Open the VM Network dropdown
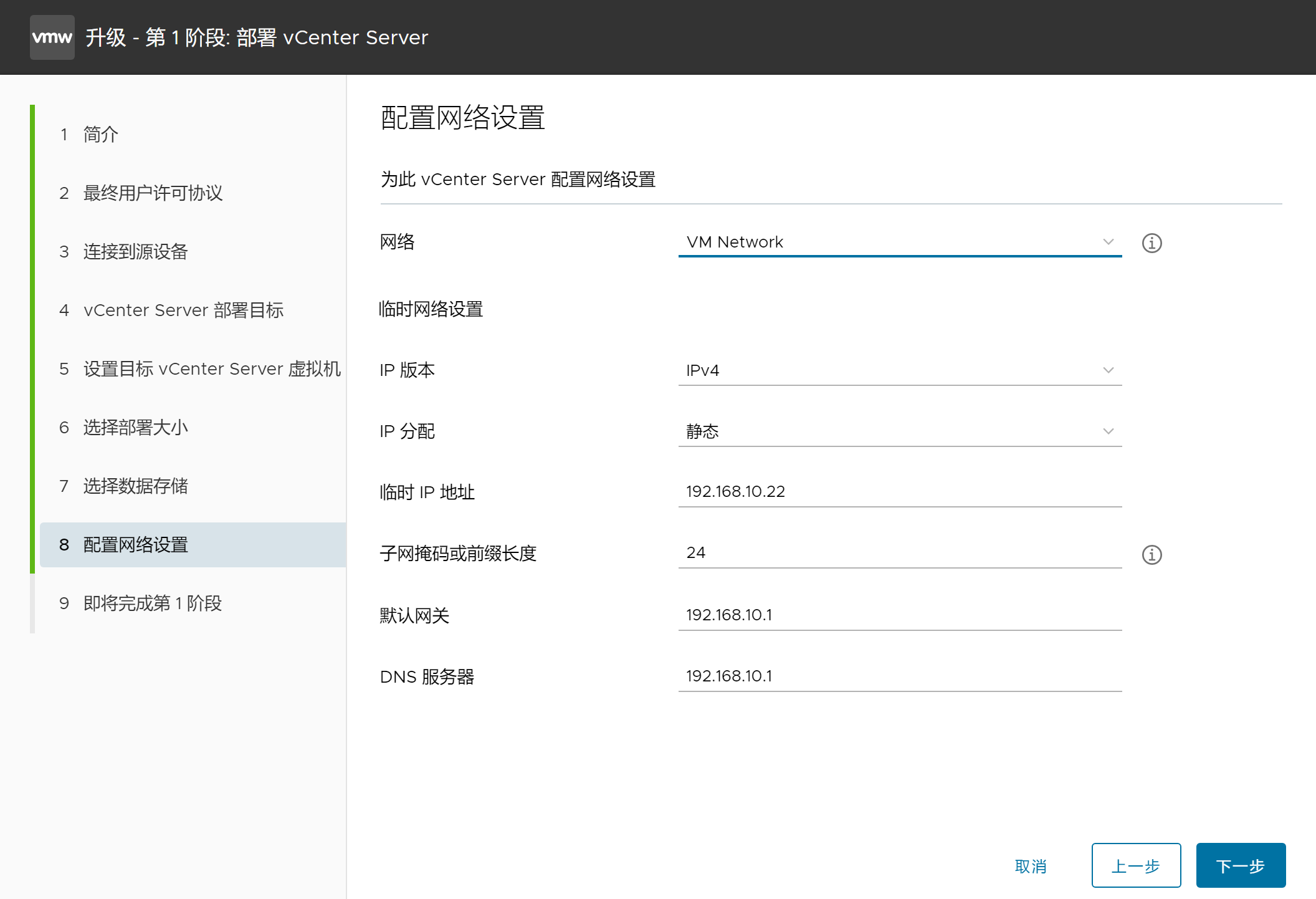This screenshot has width=1316, height=899. coord(900,242)
